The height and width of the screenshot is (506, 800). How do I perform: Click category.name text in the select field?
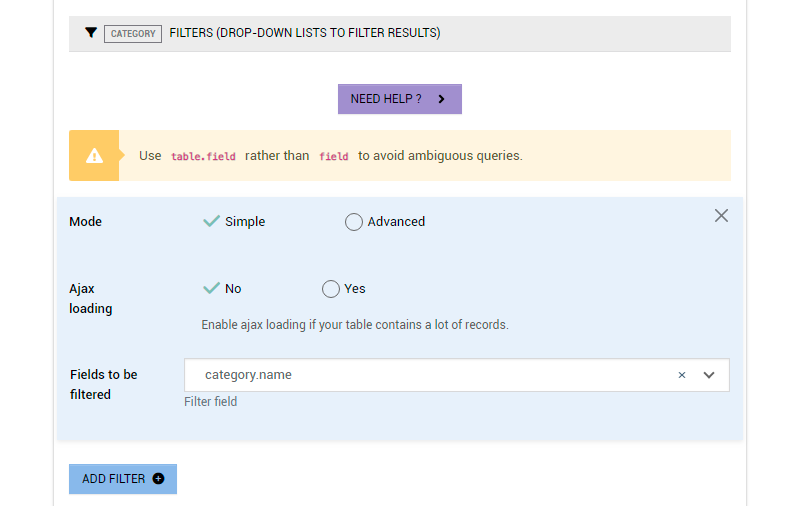(x=248, y=375)
